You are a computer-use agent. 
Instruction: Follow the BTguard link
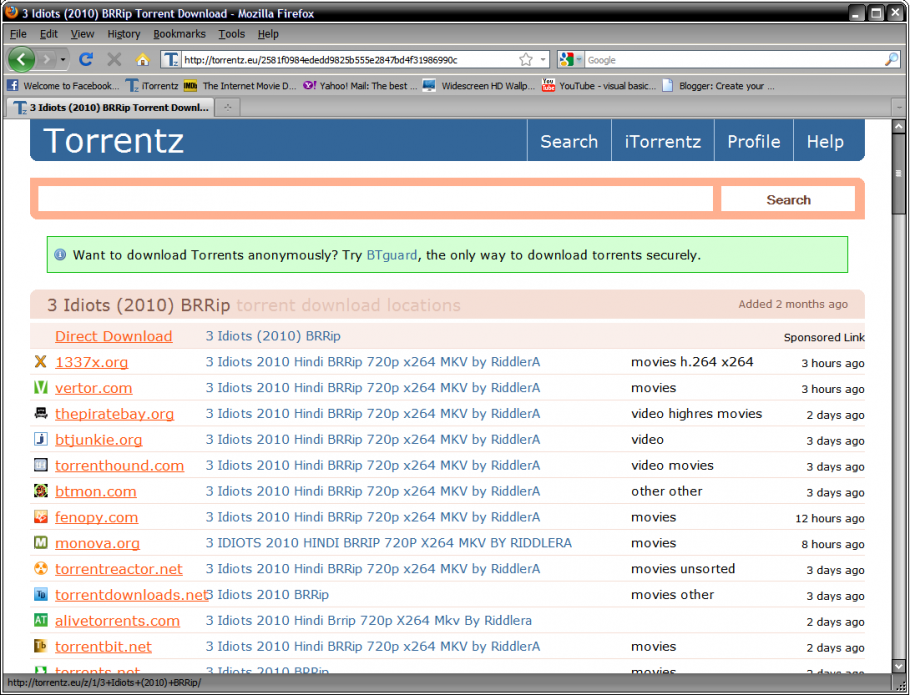click(x=392, y=255)
